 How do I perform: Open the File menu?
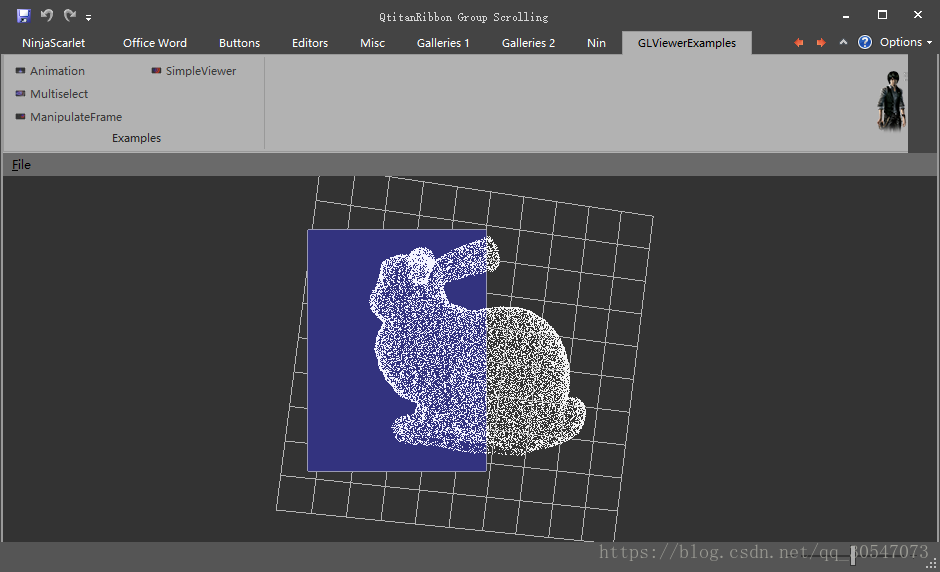point(21,165)
